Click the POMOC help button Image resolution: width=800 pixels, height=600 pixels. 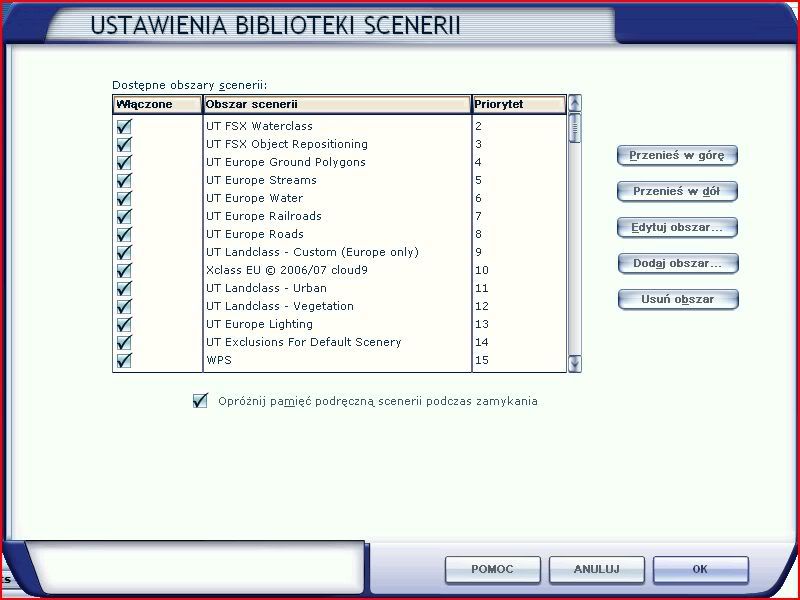tap(492, 569)
